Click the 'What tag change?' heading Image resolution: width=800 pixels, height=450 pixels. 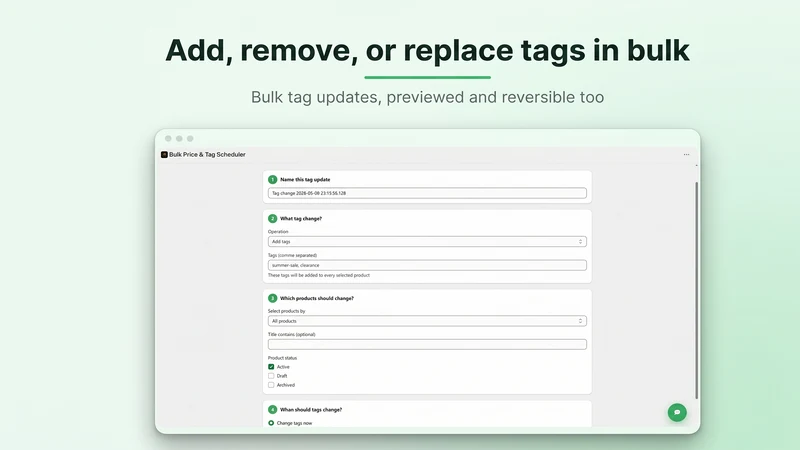click(301, 218)
